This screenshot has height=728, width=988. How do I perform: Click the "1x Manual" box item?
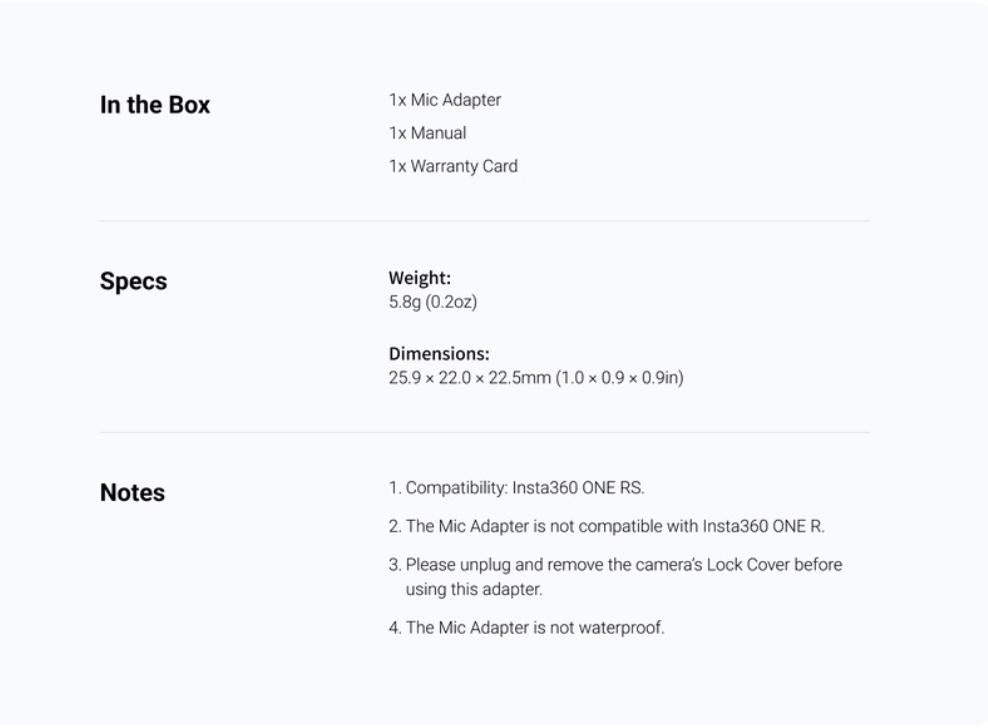(428, 133)
